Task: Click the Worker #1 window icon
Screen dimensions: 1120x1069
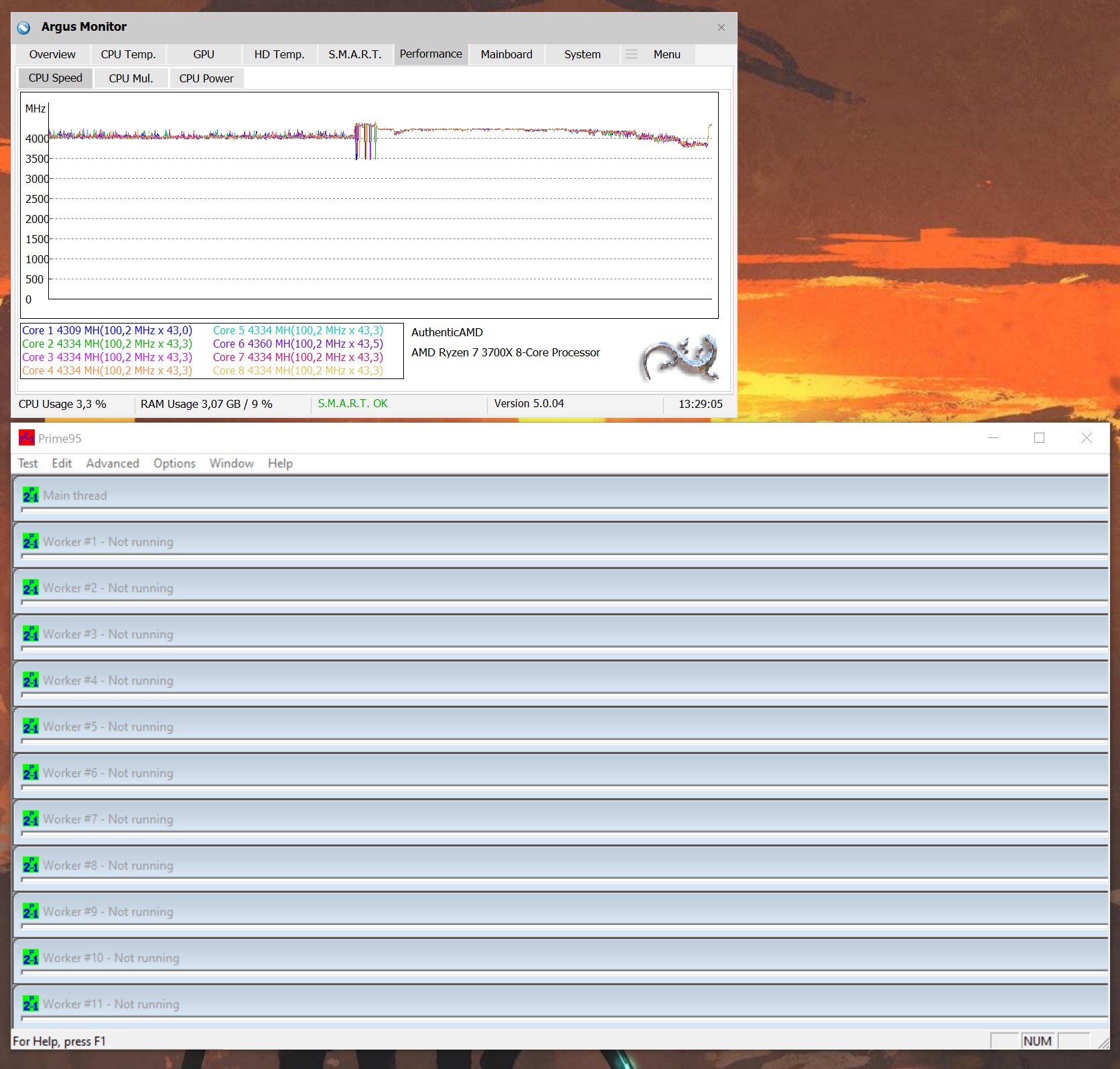Action: click(31, 541)
